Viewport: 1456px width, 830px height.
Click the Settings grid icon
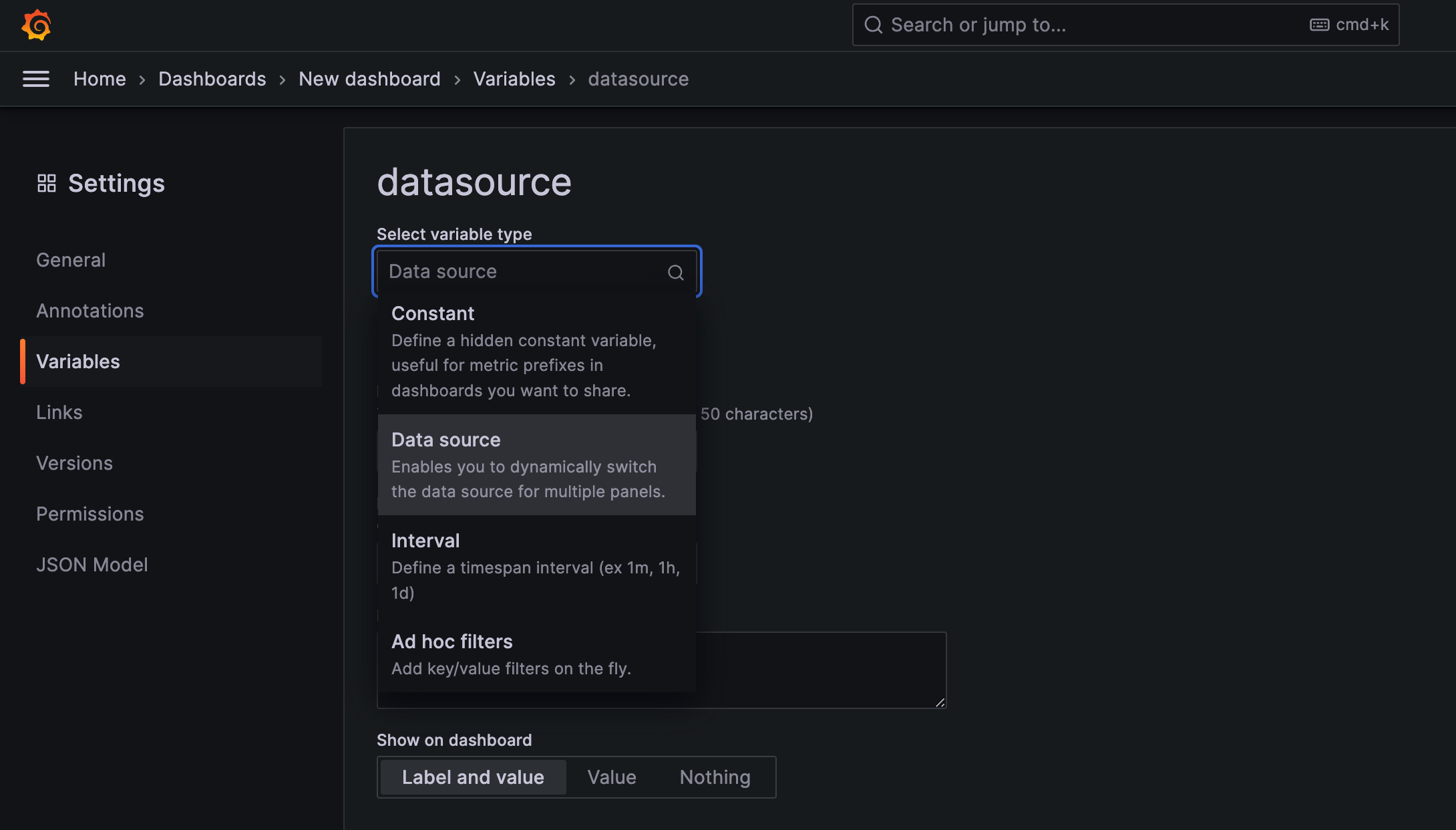tap(46, 182)
